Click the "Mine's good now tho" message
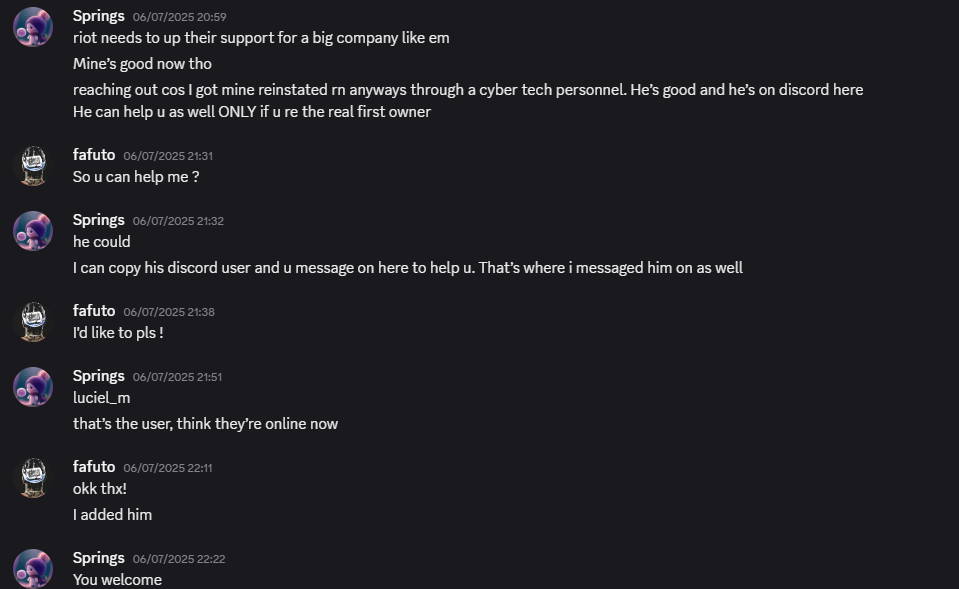Screen dimensions: 959x589 pyautogui.click(x=142, y=64)
